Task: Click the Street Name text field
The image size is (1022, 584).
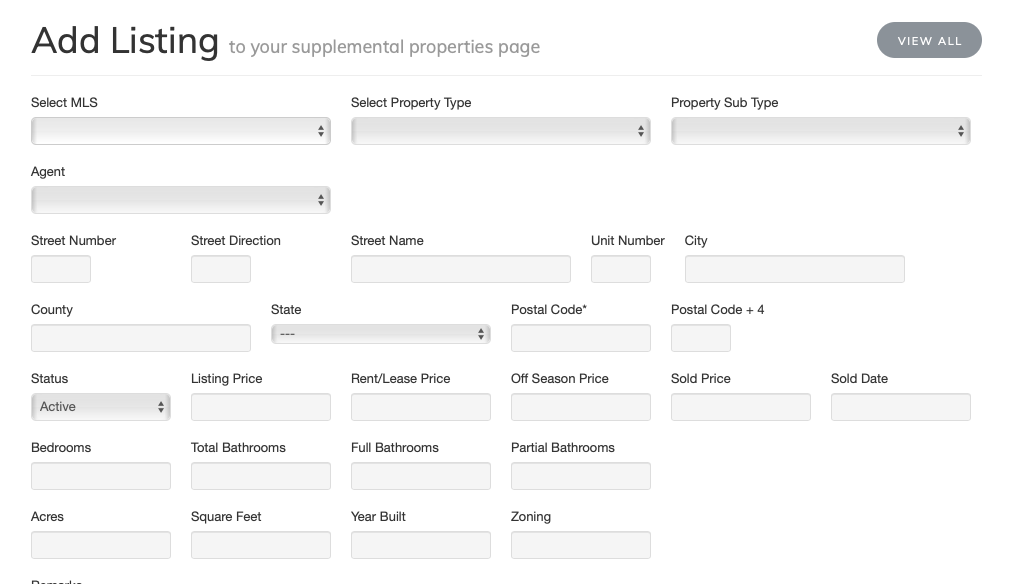Action: tap(460, 269)
